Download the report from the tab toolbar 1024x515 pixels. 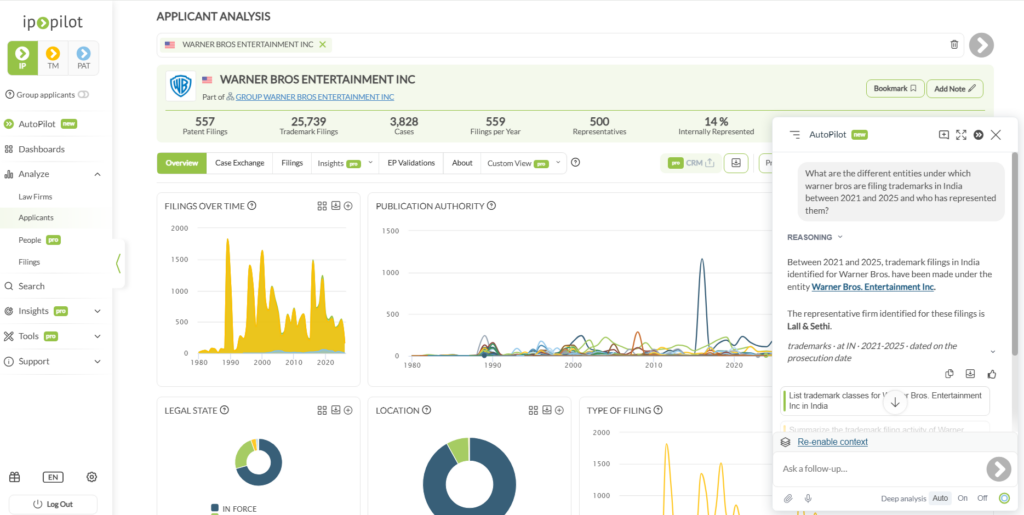[736, 163]
